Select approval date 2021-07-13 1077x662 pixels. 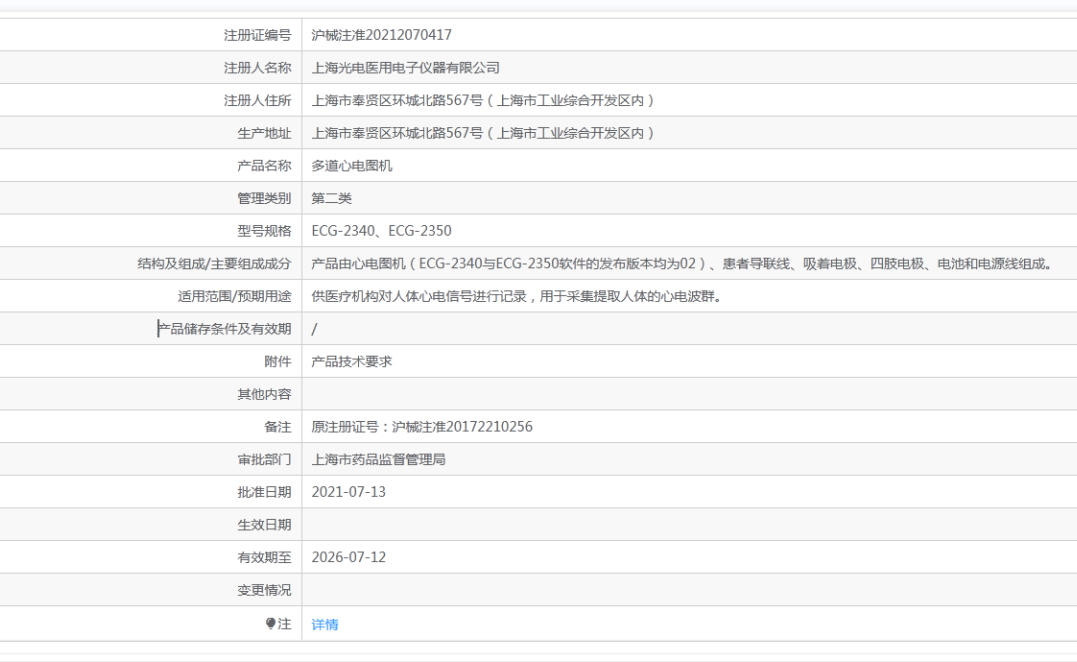[348, 492]
